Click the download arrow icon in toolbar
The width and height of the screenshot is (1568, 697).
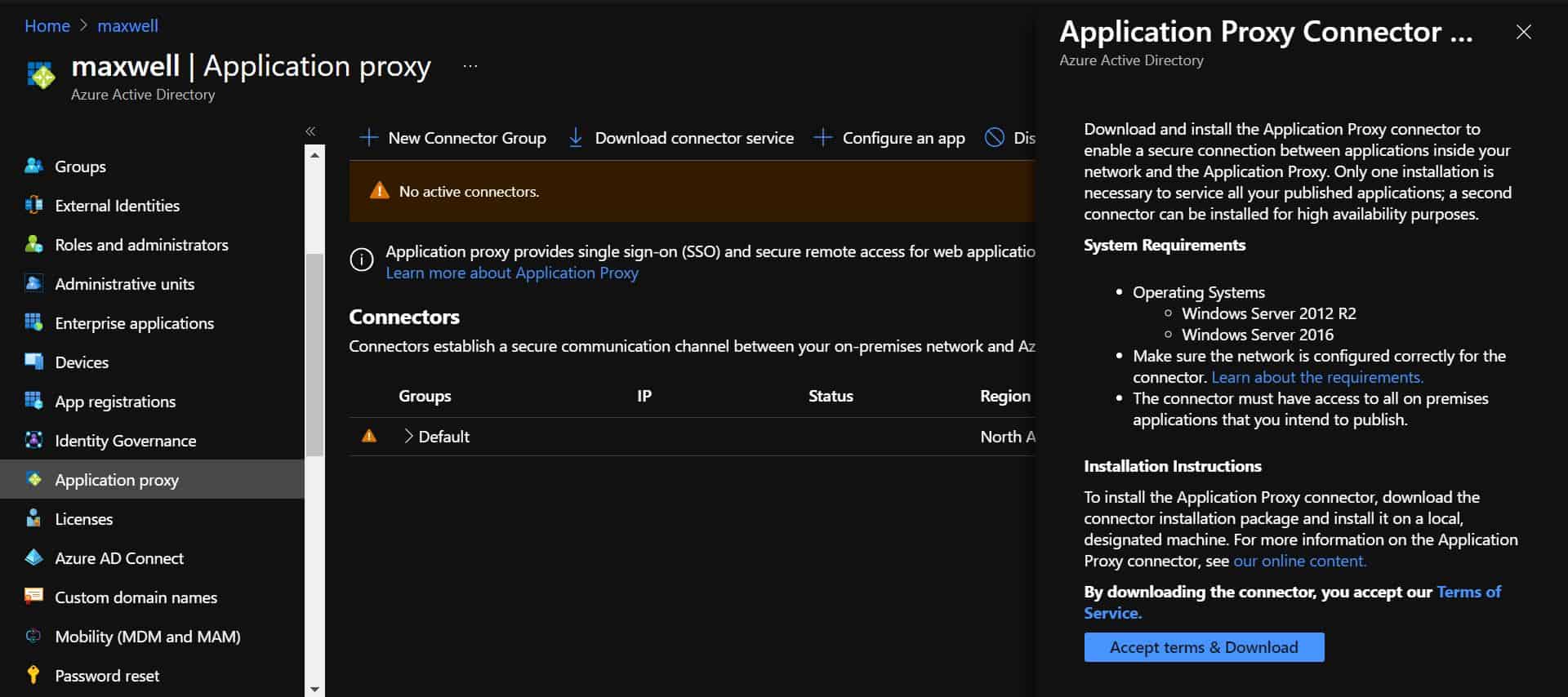coord(576,138)
